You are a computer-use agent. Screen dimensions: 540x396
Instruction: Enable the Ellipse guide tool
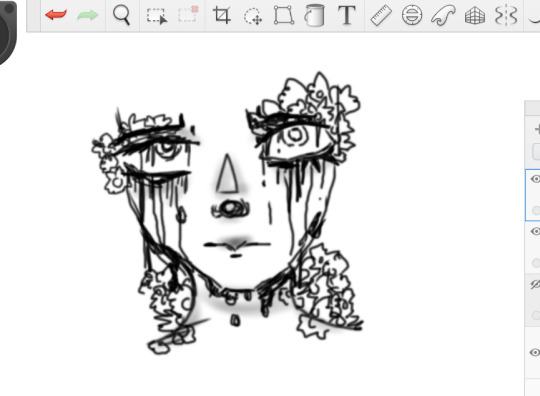point(412,15)
